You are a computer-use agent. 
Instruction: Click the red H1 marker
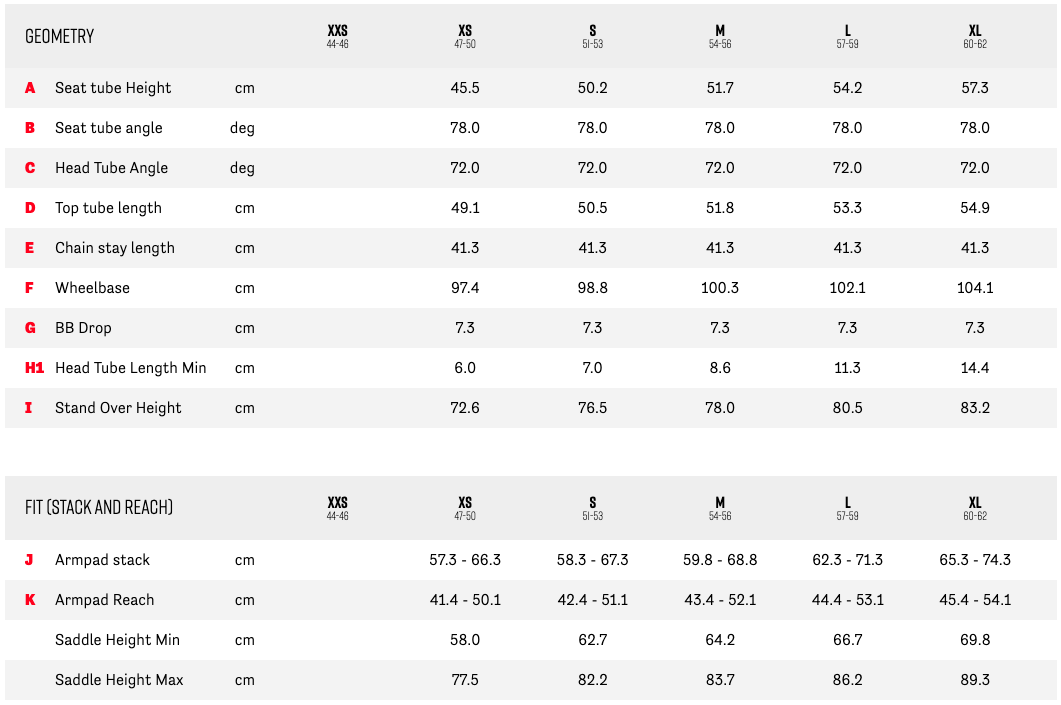pyautogui.click(x=35, y=368)
